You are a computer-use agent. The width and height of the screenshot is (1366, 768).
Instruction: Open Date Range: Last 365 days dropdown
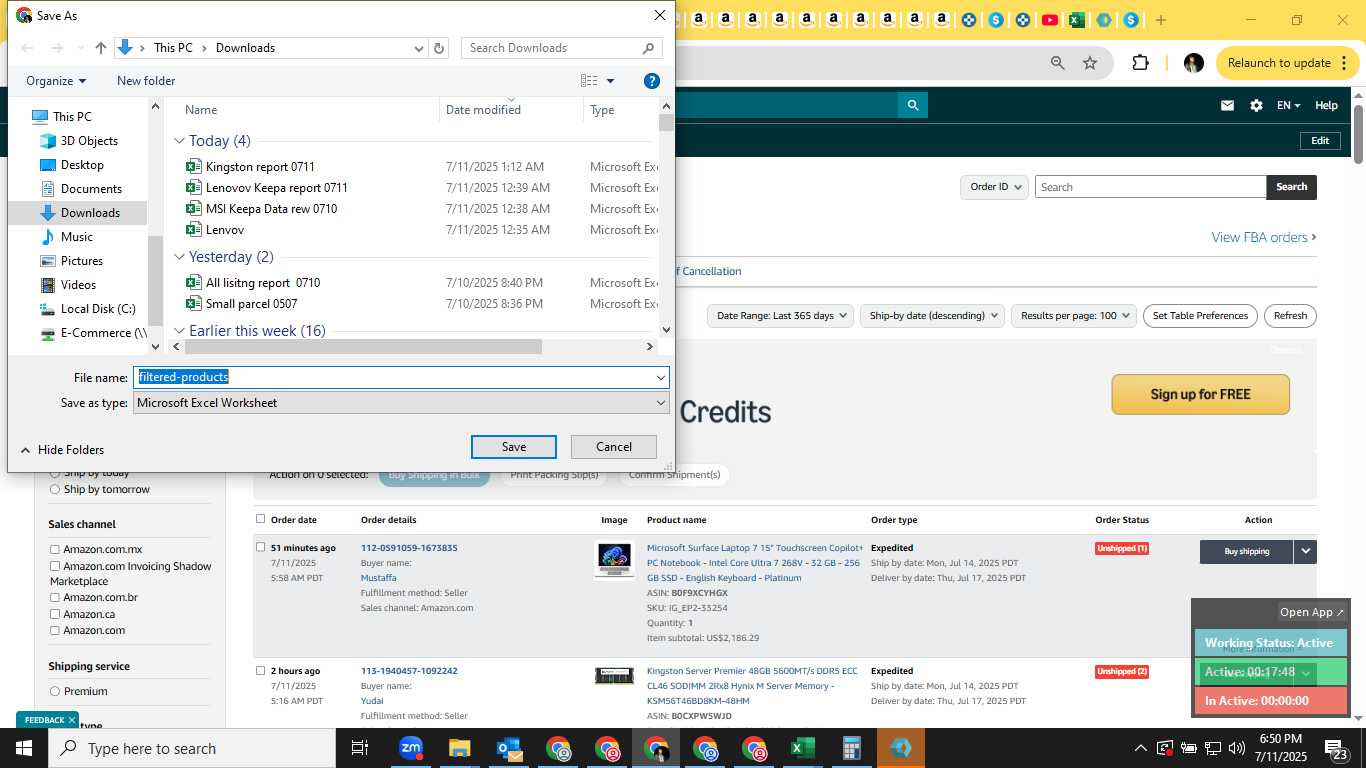(x=781, y=316)
